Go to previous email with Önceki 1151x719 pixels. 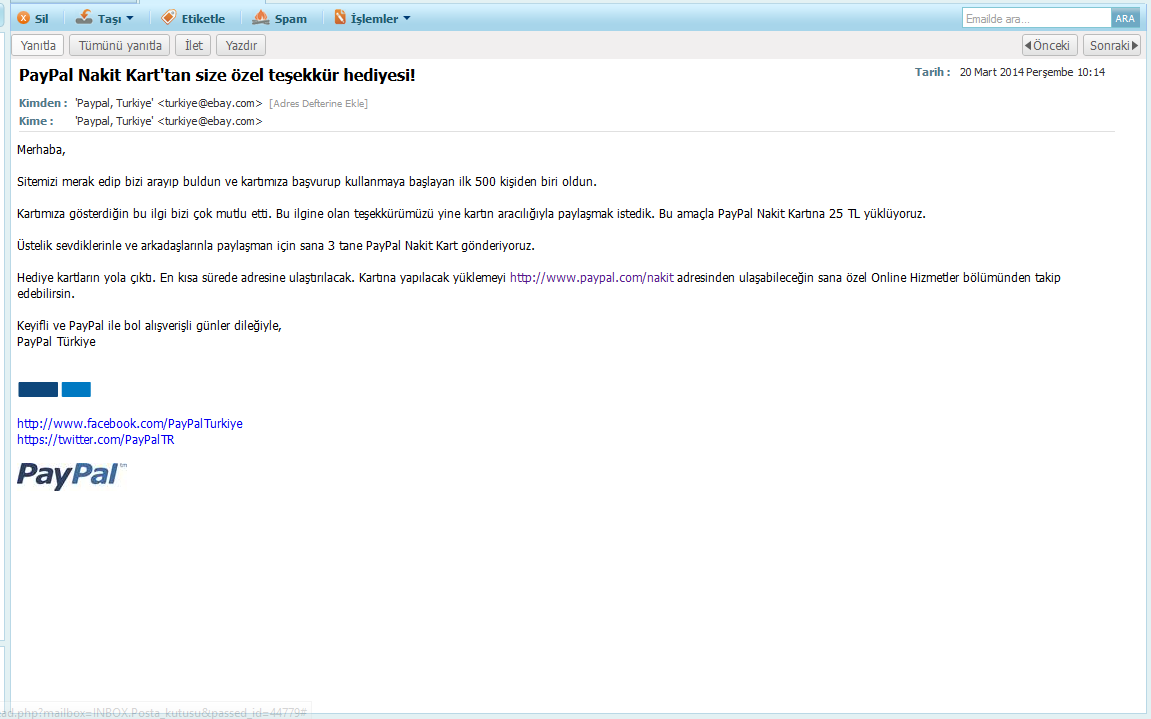tap(1050, 46)
